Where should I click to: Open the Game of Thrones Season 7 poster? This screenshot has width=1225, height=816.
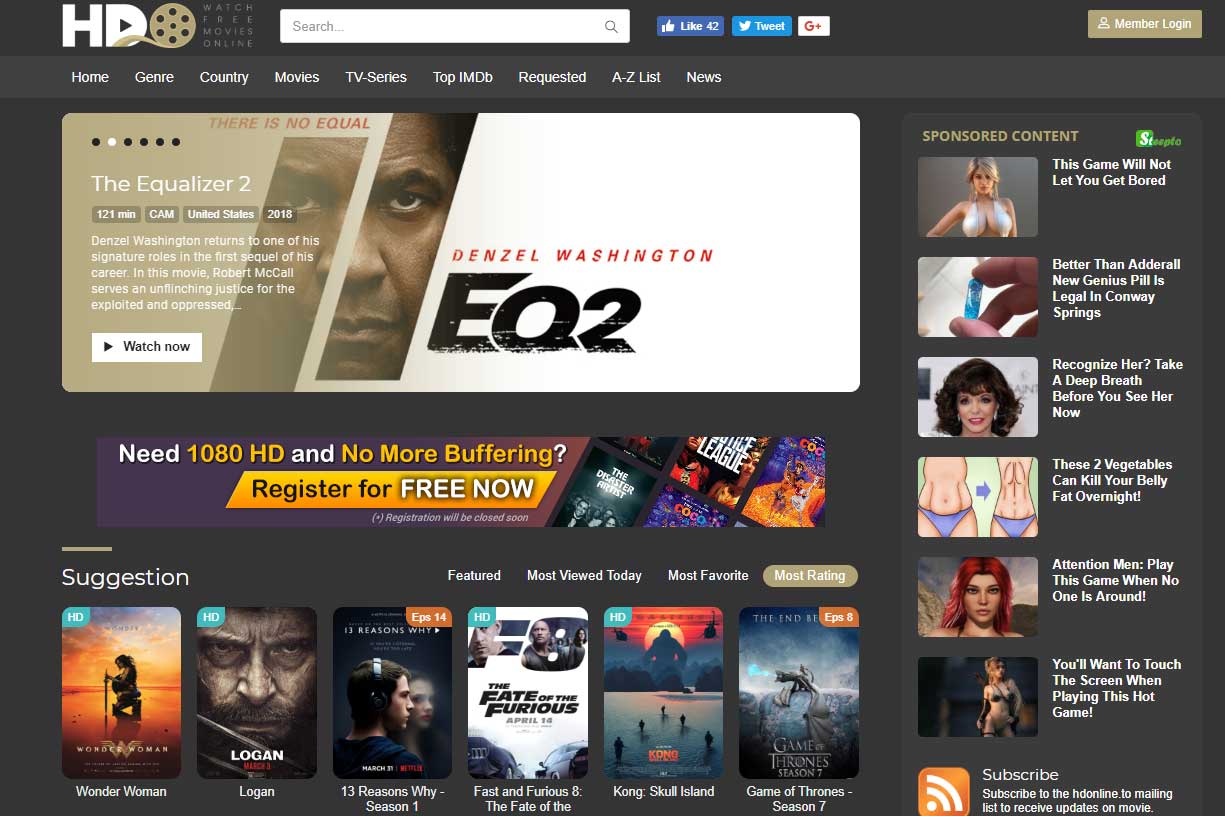(799, 693)
